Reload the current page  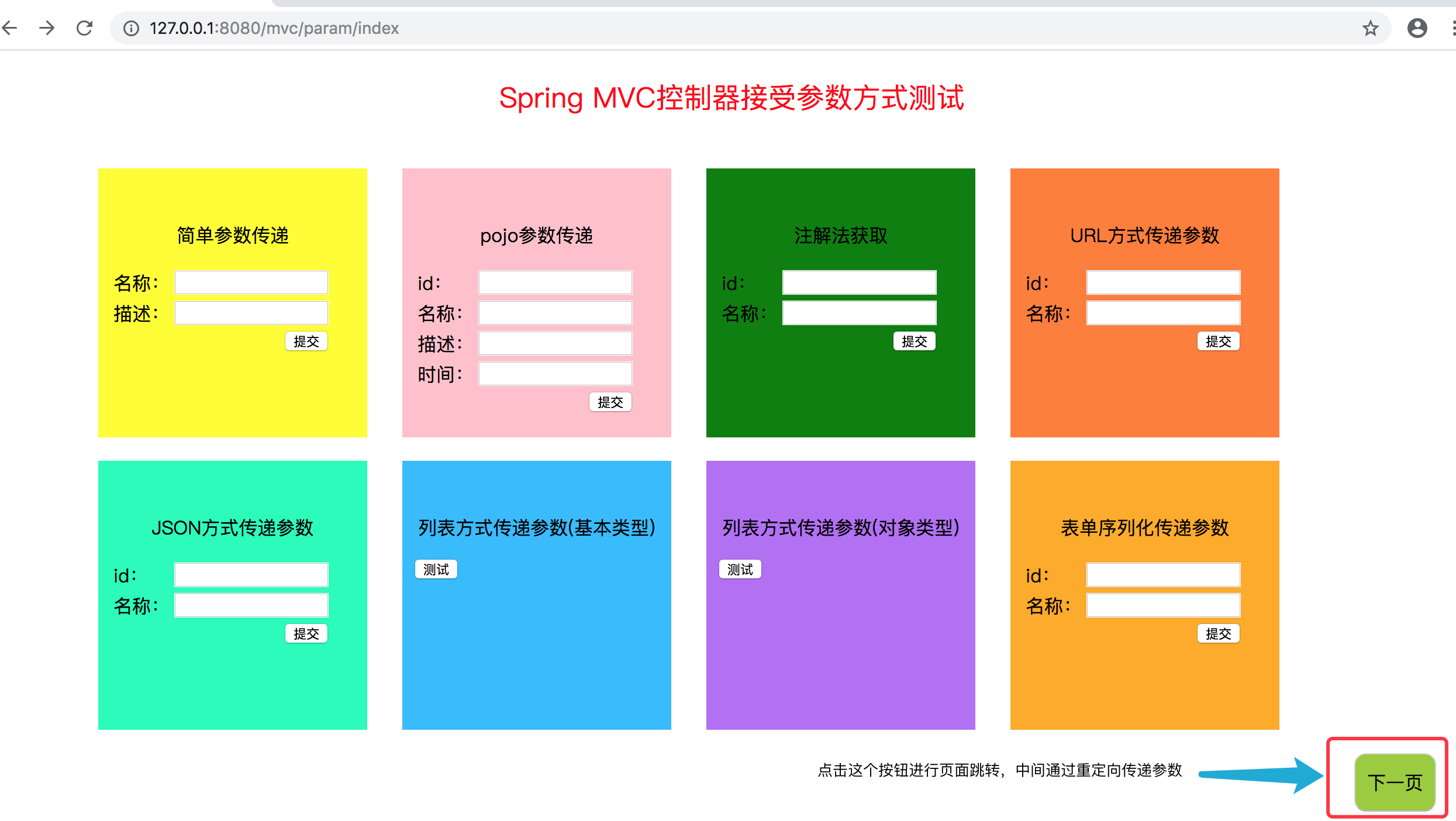coord(85,27)
